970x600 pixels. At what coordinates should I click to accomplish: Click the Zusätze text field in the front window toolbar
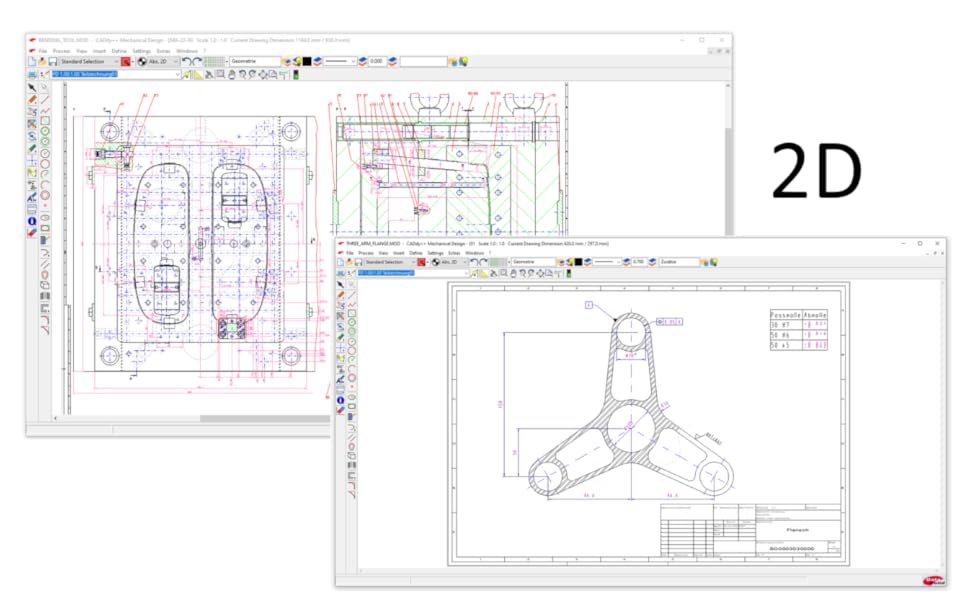[676, 262]
